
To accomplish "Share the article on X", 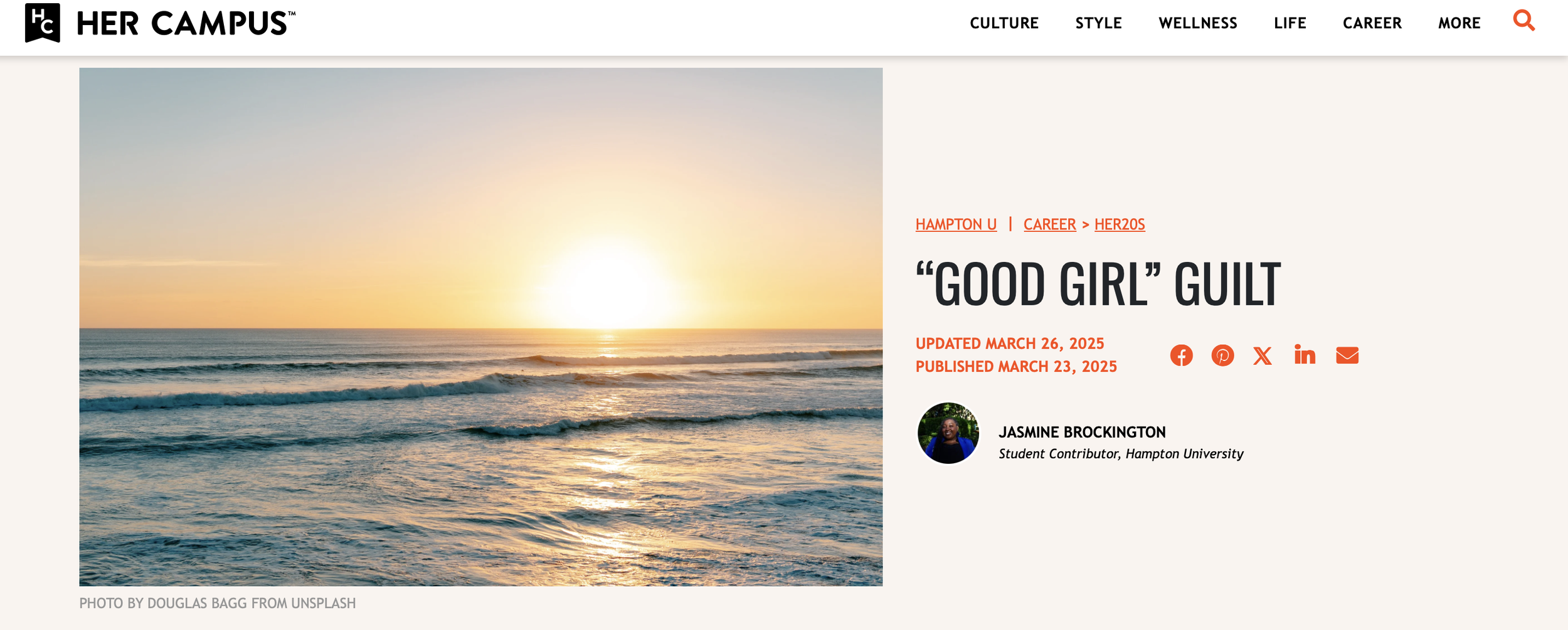I will point(1263,355).
